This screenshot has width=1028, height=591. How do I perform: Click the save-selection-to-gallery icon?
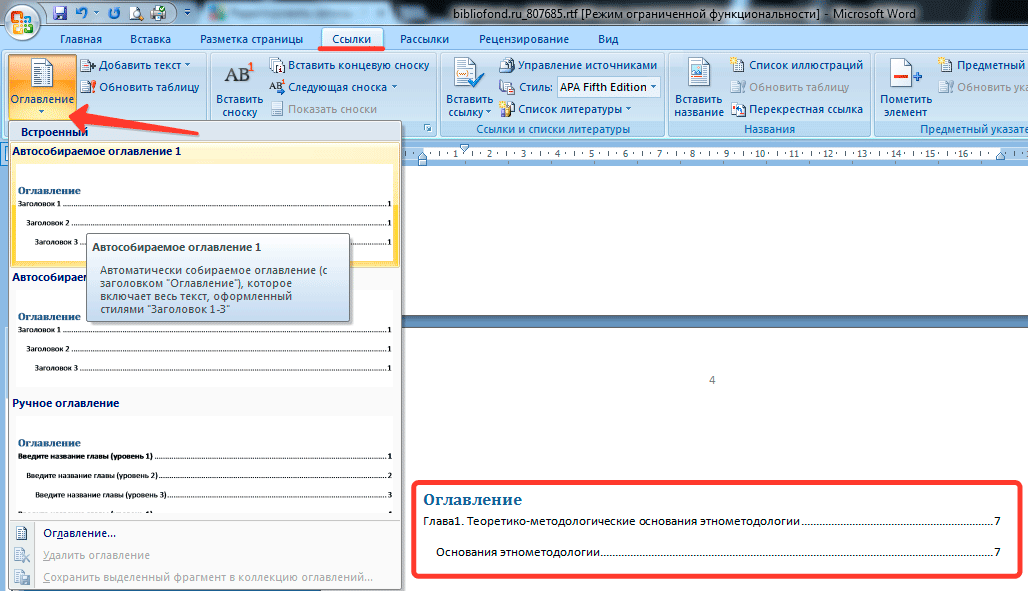22,577
